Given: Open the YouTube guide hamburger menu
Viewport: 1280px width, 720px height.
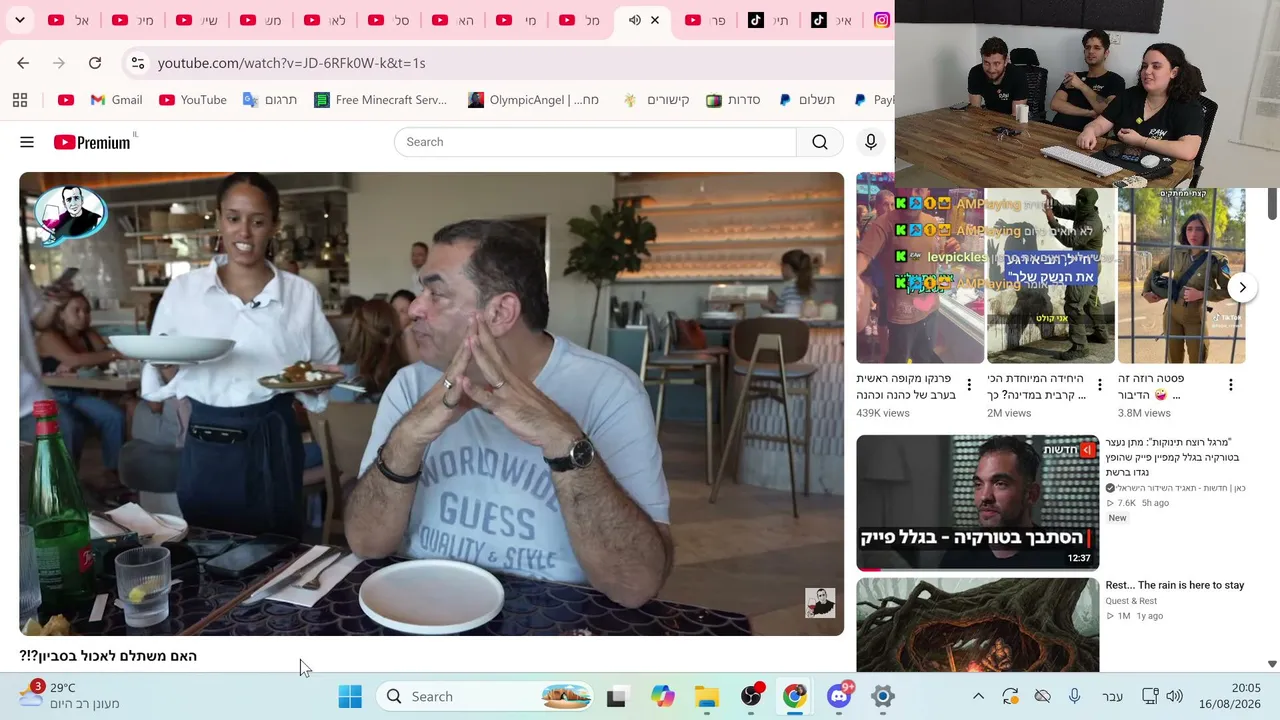Looking at the screenshot, I should pos(27,142).
